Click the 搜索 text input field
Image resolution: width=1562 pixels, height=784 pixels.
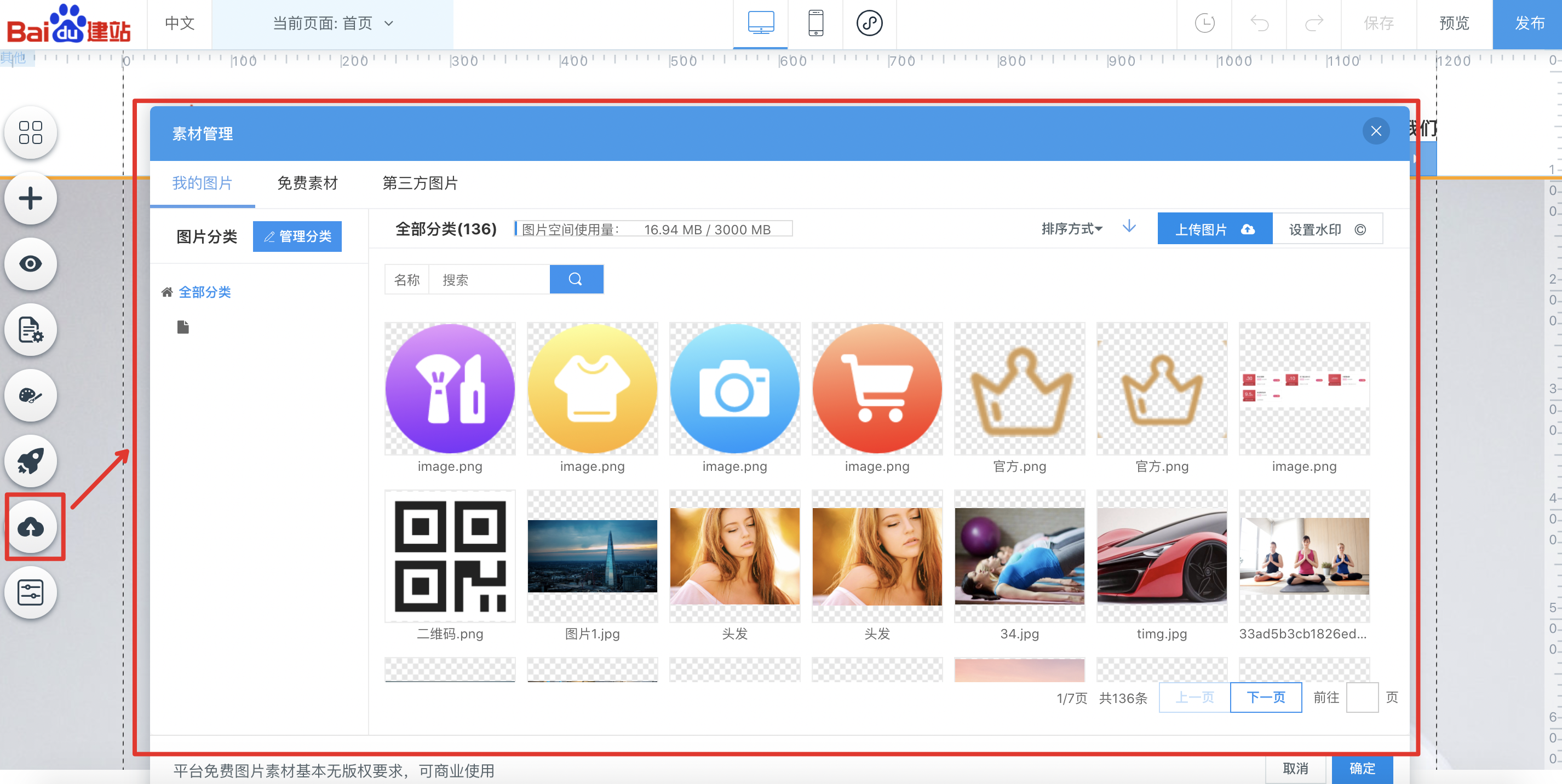coord(489,280)
